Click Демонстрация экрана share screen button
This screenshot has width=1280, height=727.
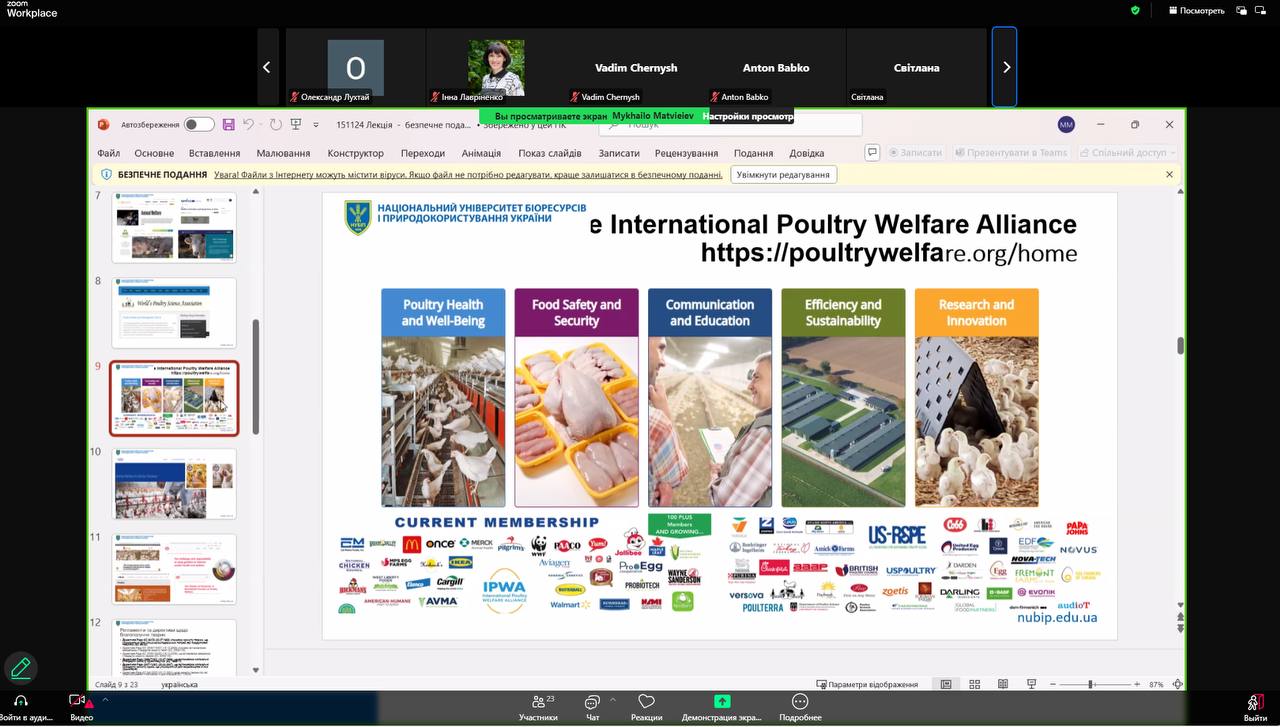pyautogui.click(x=722, y=707)
